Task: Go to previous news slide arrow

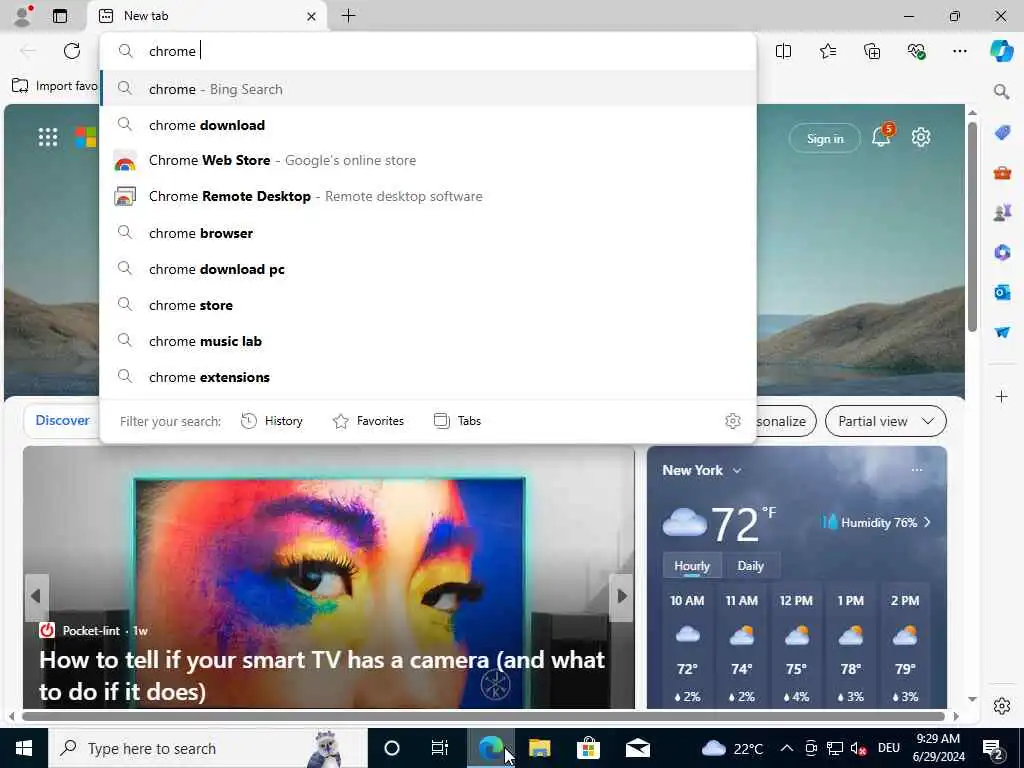Action: [36, 596]
